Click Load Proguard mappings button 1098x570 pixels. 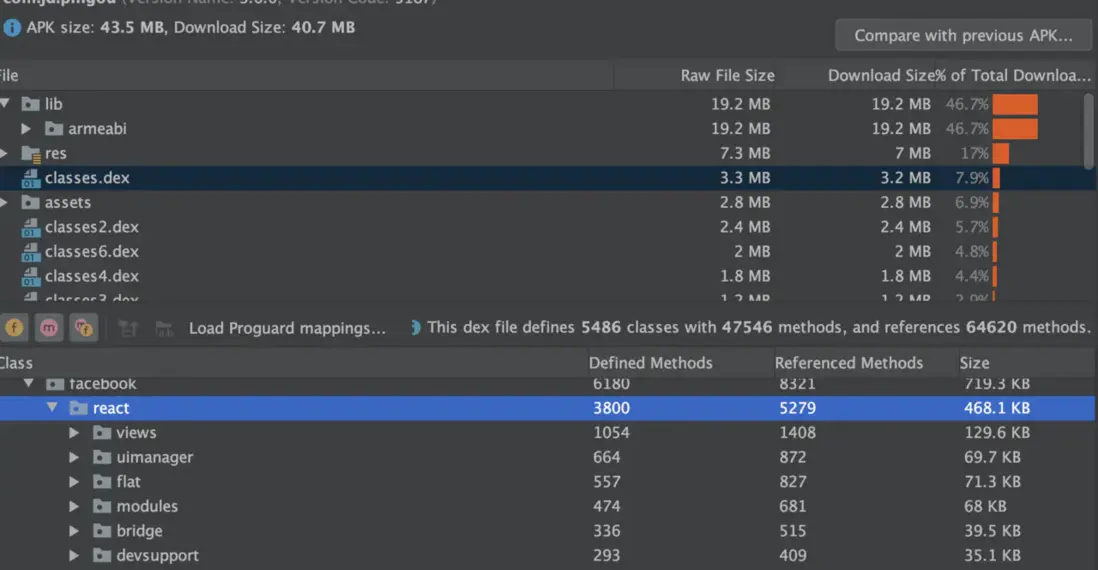(287, 327)
